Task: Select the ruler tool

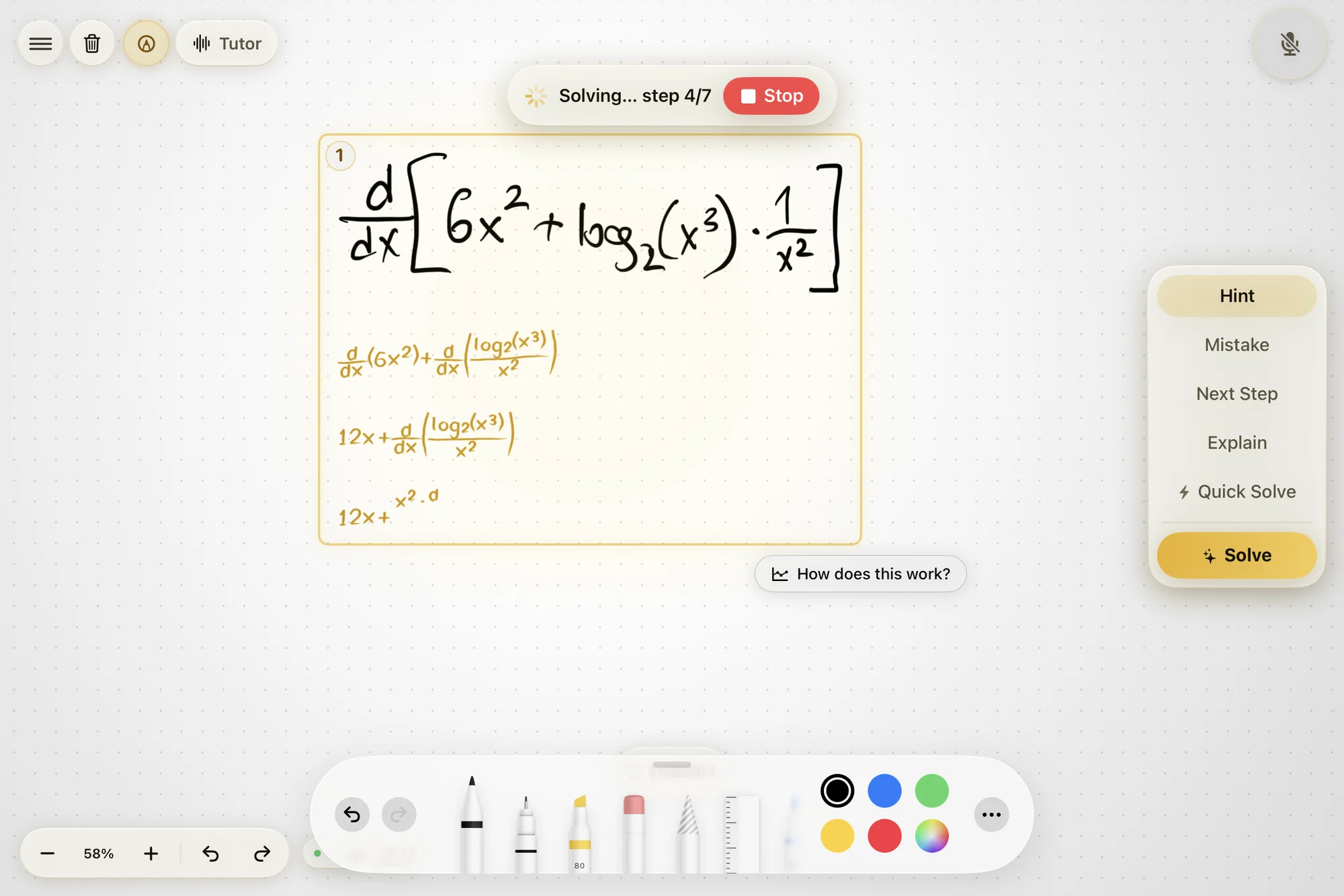Action: (742, 834)
